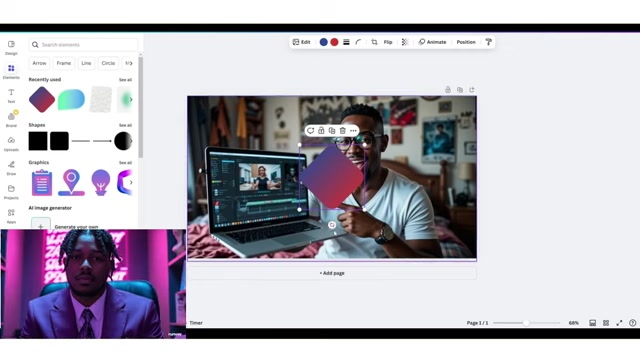Open more options ellipsis on shape
This screenshot has width=640, height=360.
[353, 131]
